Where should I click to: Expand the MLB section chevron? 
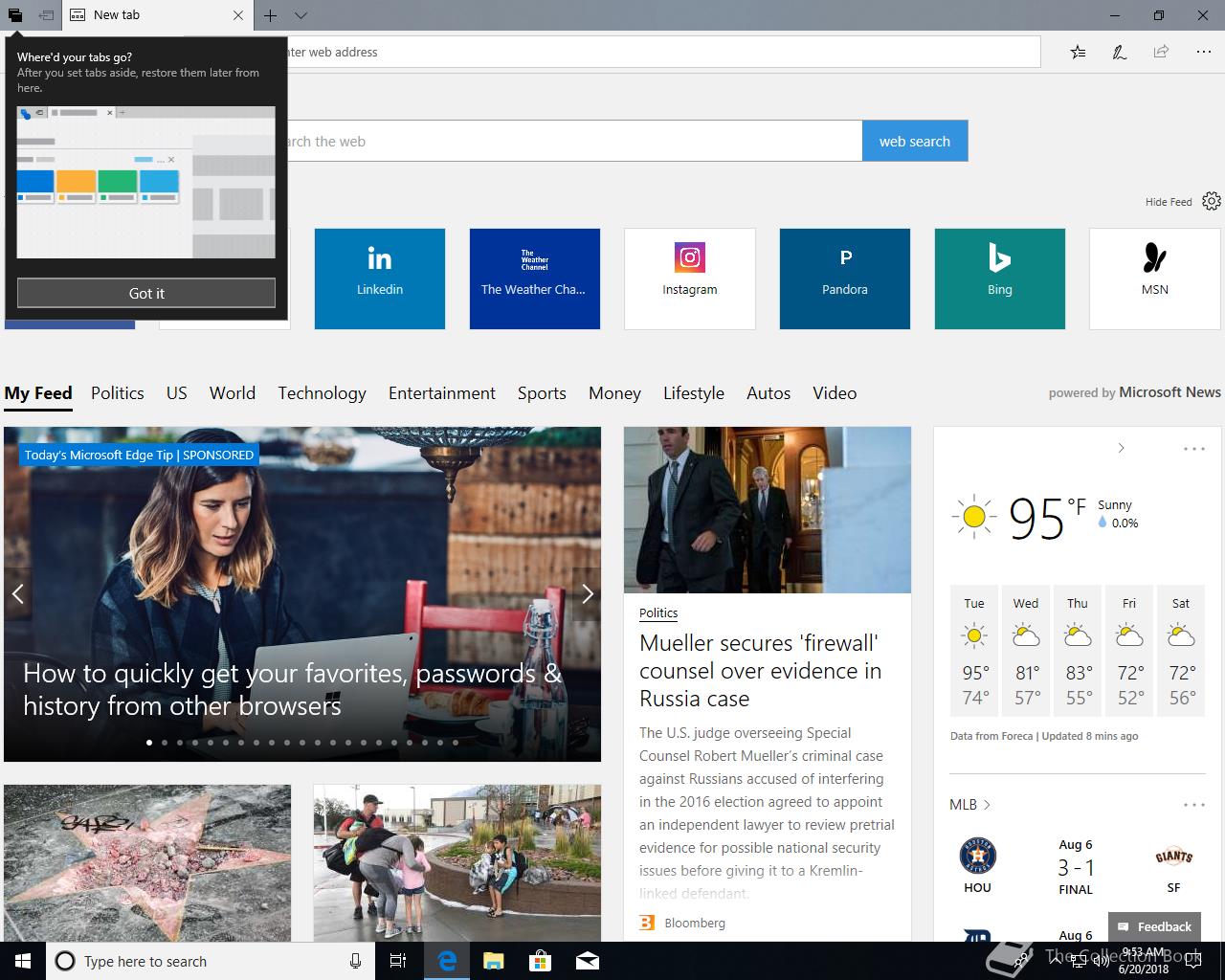[x=987, y=805]
